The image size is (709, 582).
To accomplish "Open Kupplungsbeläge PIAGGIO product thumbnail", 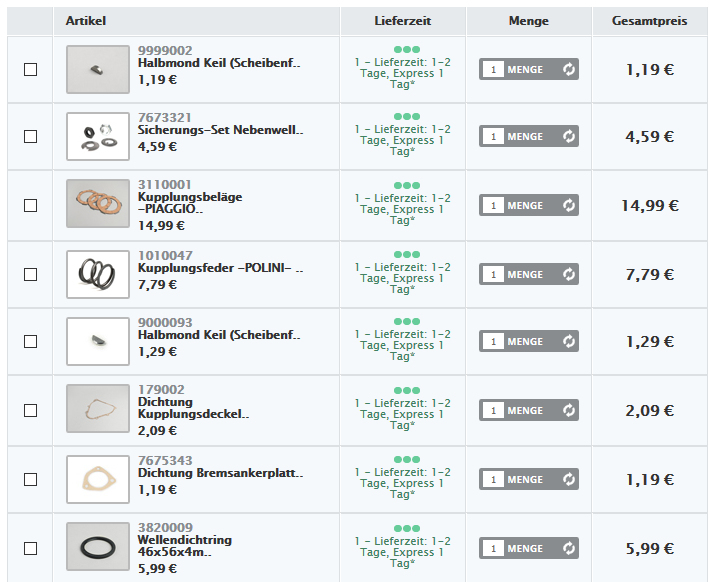I will coord(98,205).
